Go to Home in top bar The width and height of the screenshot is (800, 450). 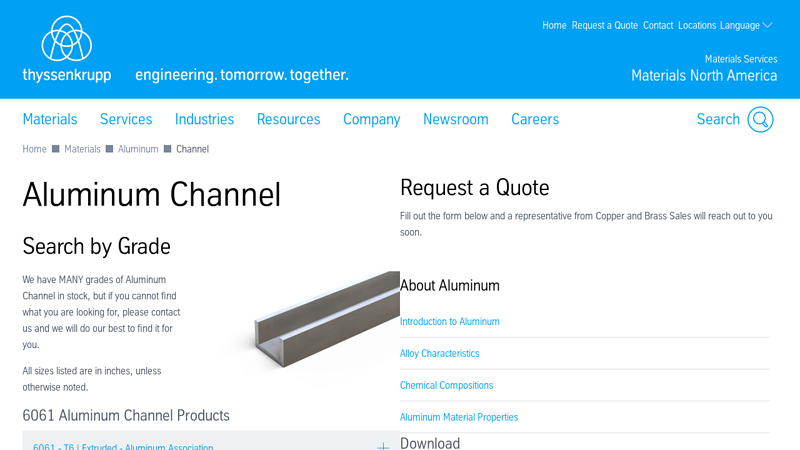point(554,26)
